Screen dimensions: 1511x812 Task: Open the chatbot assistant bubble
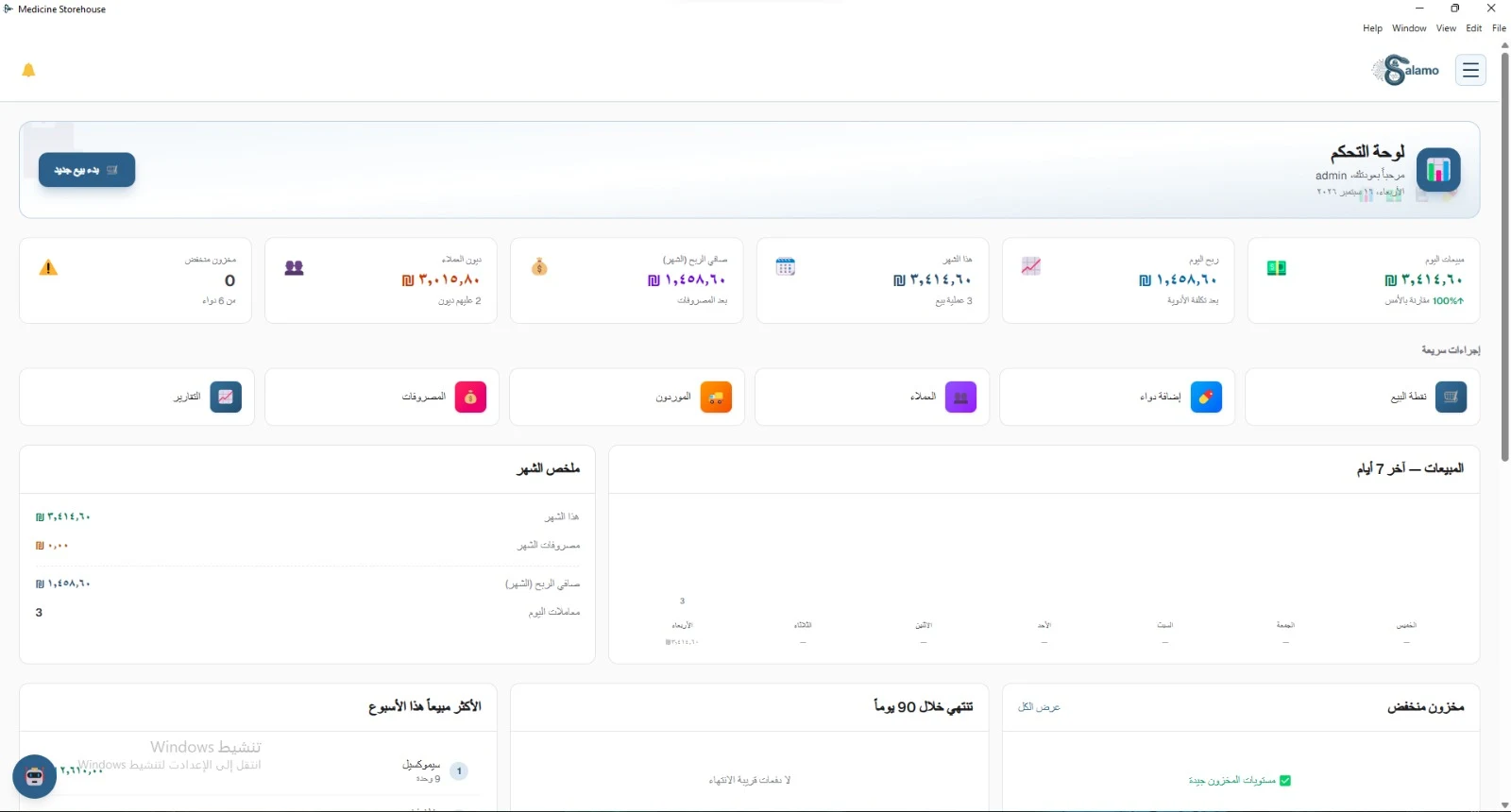pyautogui.click(x=35, y=777)
